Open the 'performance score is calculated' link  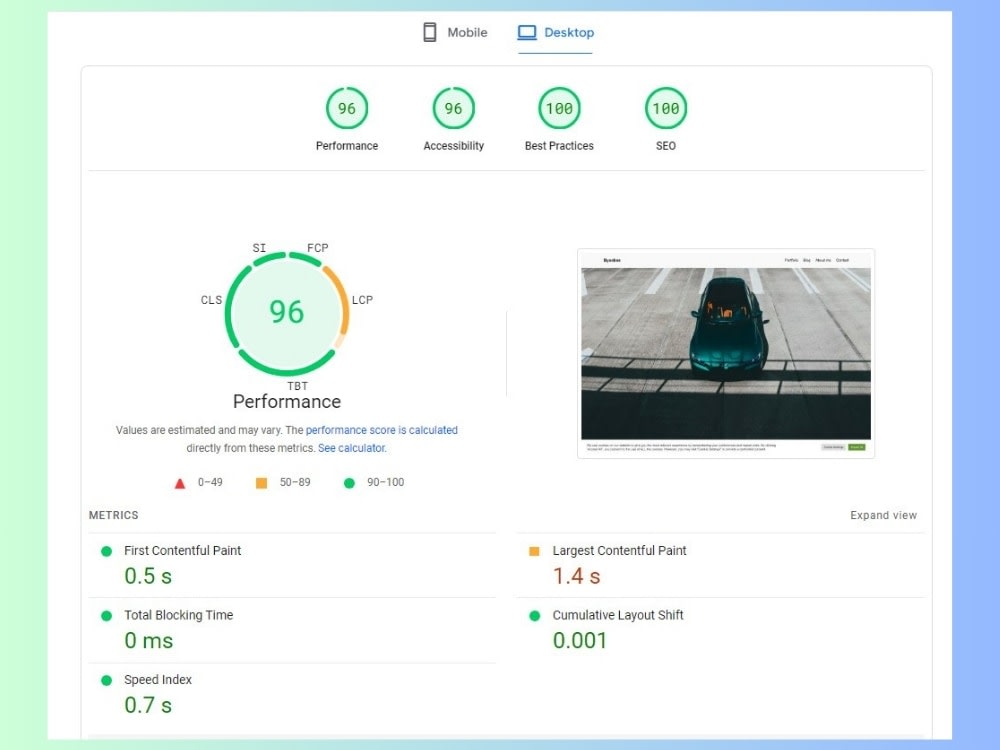tap(381, 430)
